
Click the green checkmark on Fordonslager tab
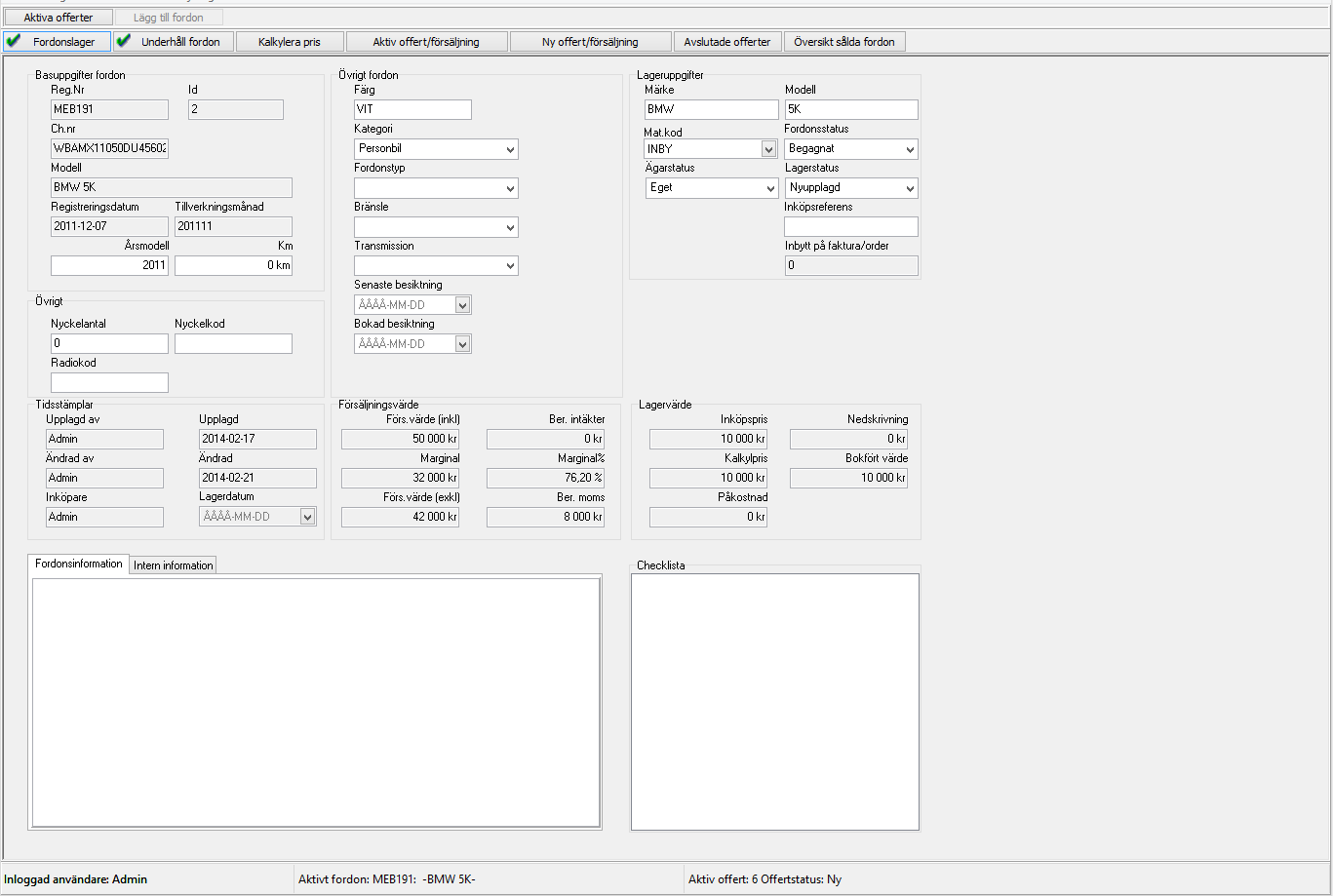pos(14,41)
